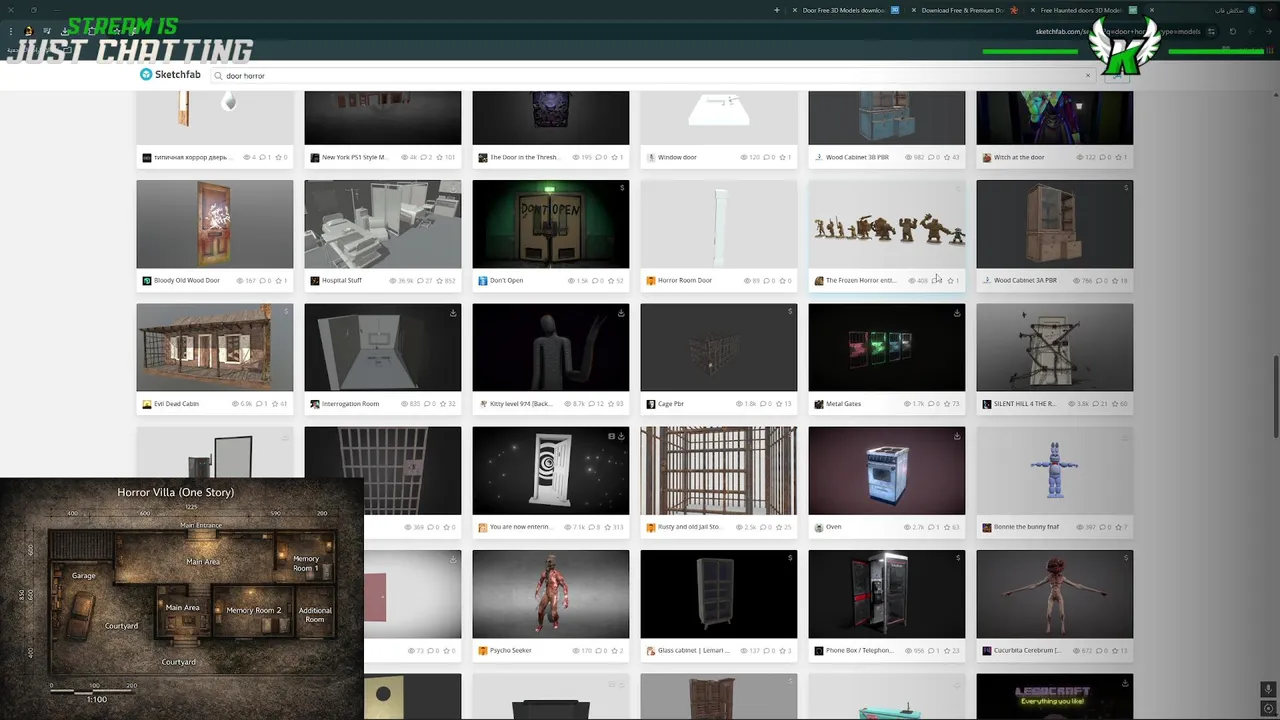Click the page vertical scrollbar thumb
This screenshot has width=1280, height=720.
[1275, 397]
